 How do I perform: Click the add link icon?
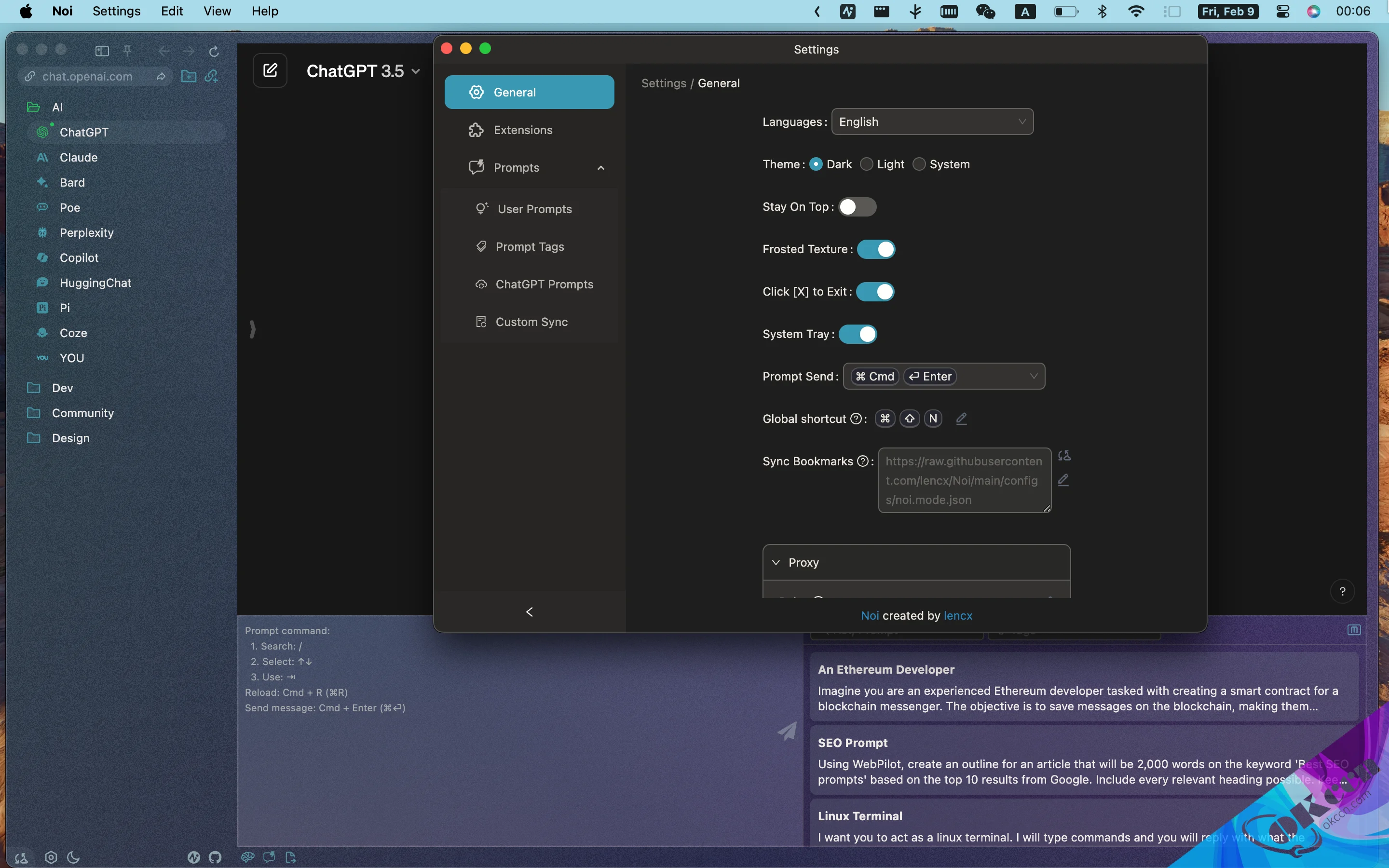coord(212,76)
